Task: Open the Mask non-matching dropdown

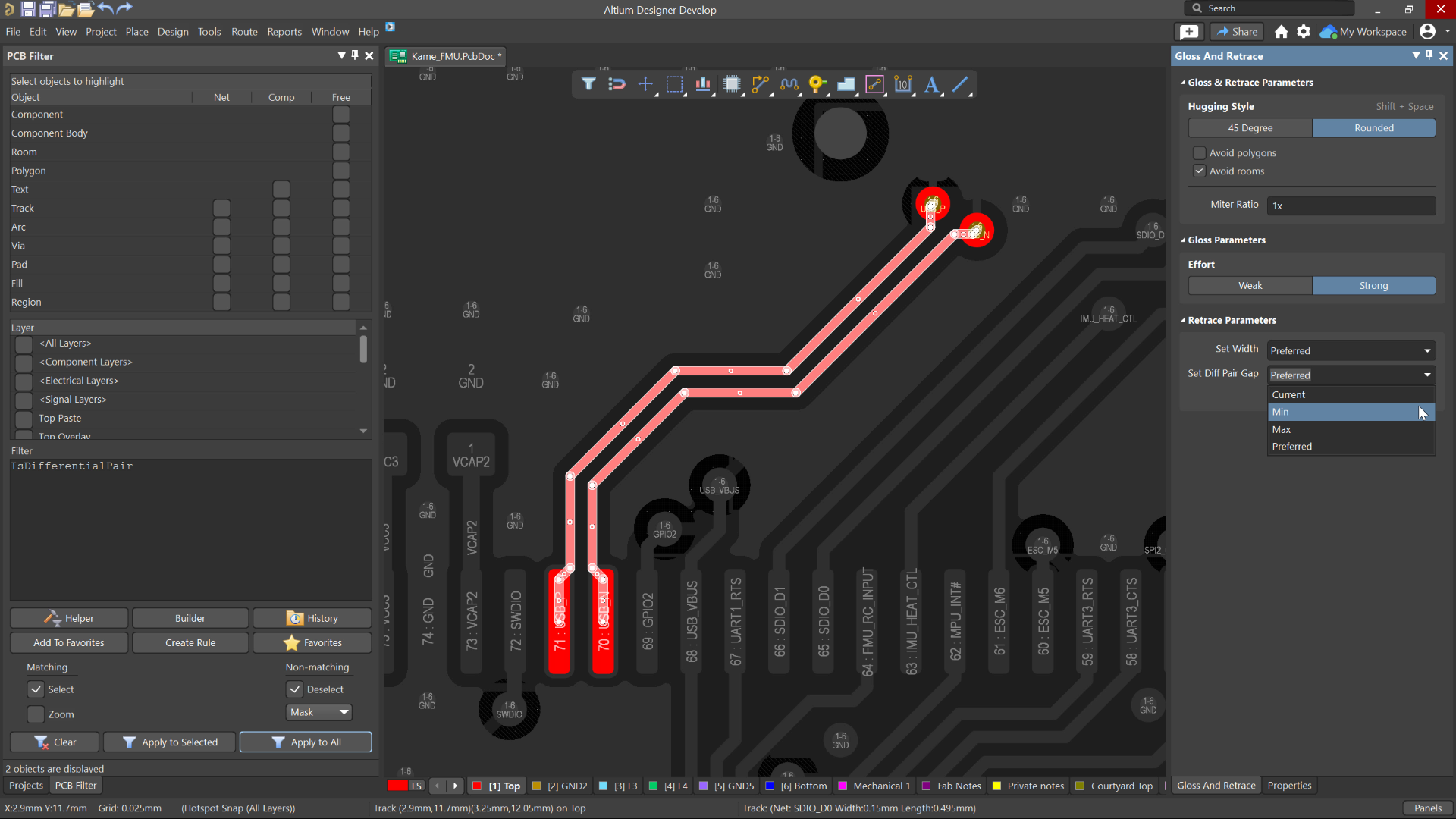Action: (319, 712)
